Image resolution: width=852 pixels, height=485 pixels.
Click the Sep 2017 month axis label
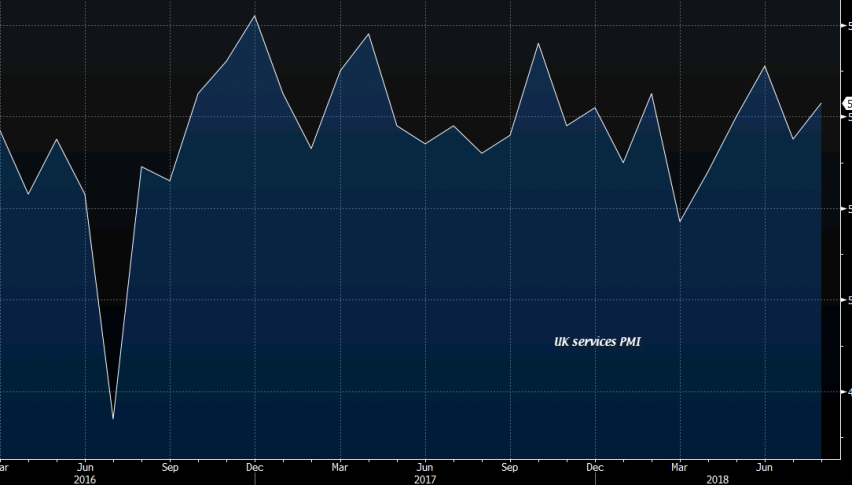(x=510, y=467)
